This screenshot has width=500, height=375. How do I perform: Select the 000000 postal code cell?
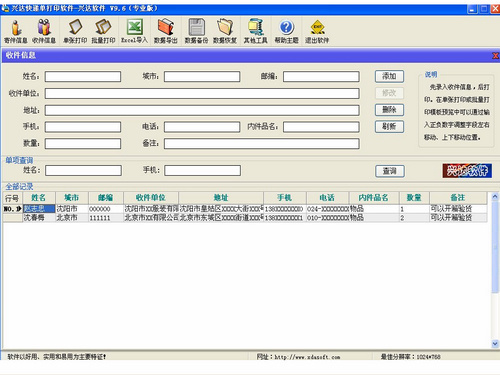[106, 209]
